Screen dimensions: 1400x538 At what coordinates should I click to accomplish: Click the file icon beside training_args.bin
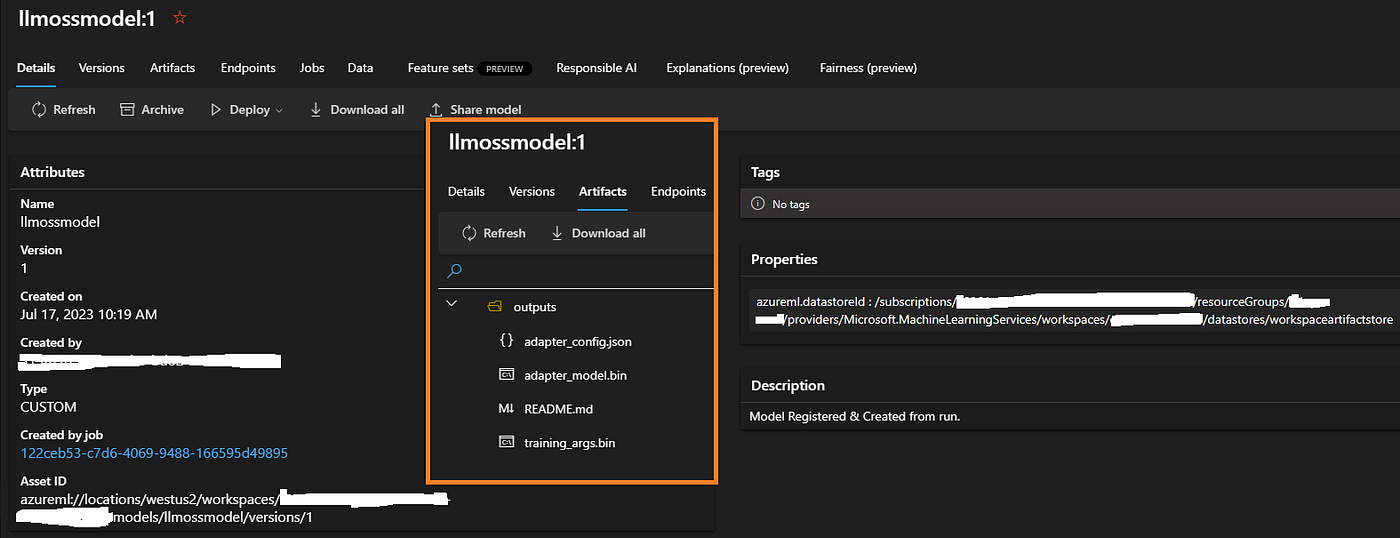click(x=506, y=442)
